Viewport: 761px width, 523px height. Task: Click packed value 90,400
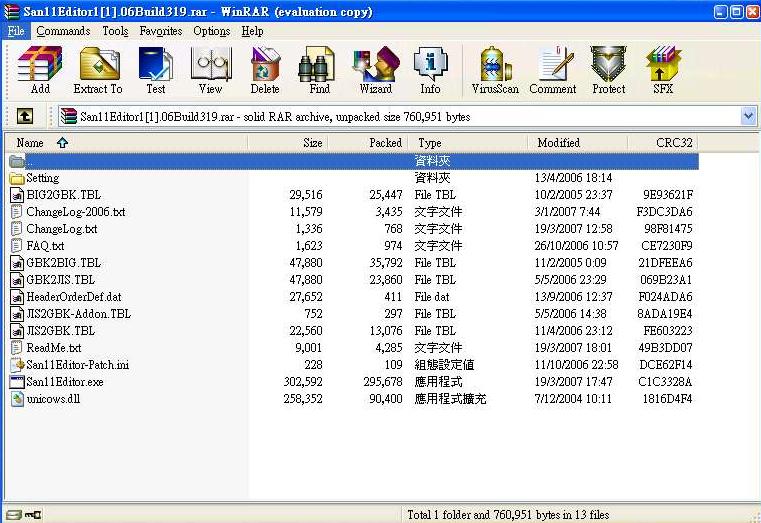[x=385, y=399]
